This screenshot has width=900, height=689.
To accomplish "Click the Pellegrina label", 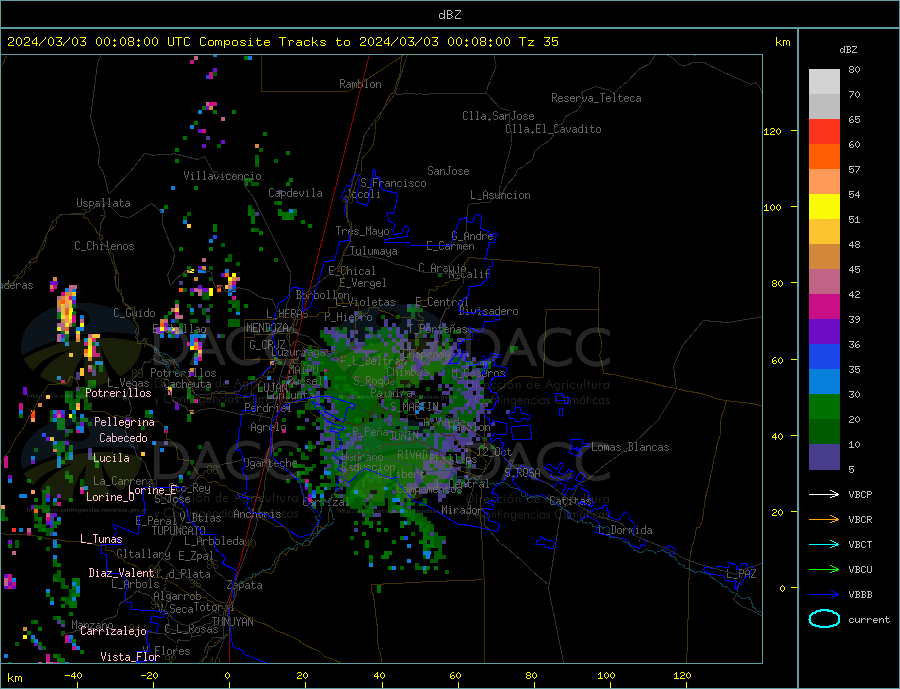I will 125,422.
